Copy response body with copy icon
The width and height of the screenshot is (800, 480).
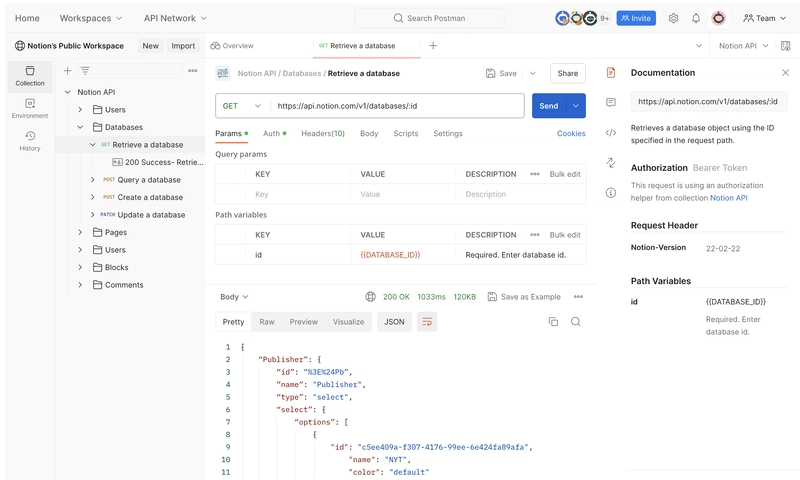pyautogui.click(x=553, y=322)
